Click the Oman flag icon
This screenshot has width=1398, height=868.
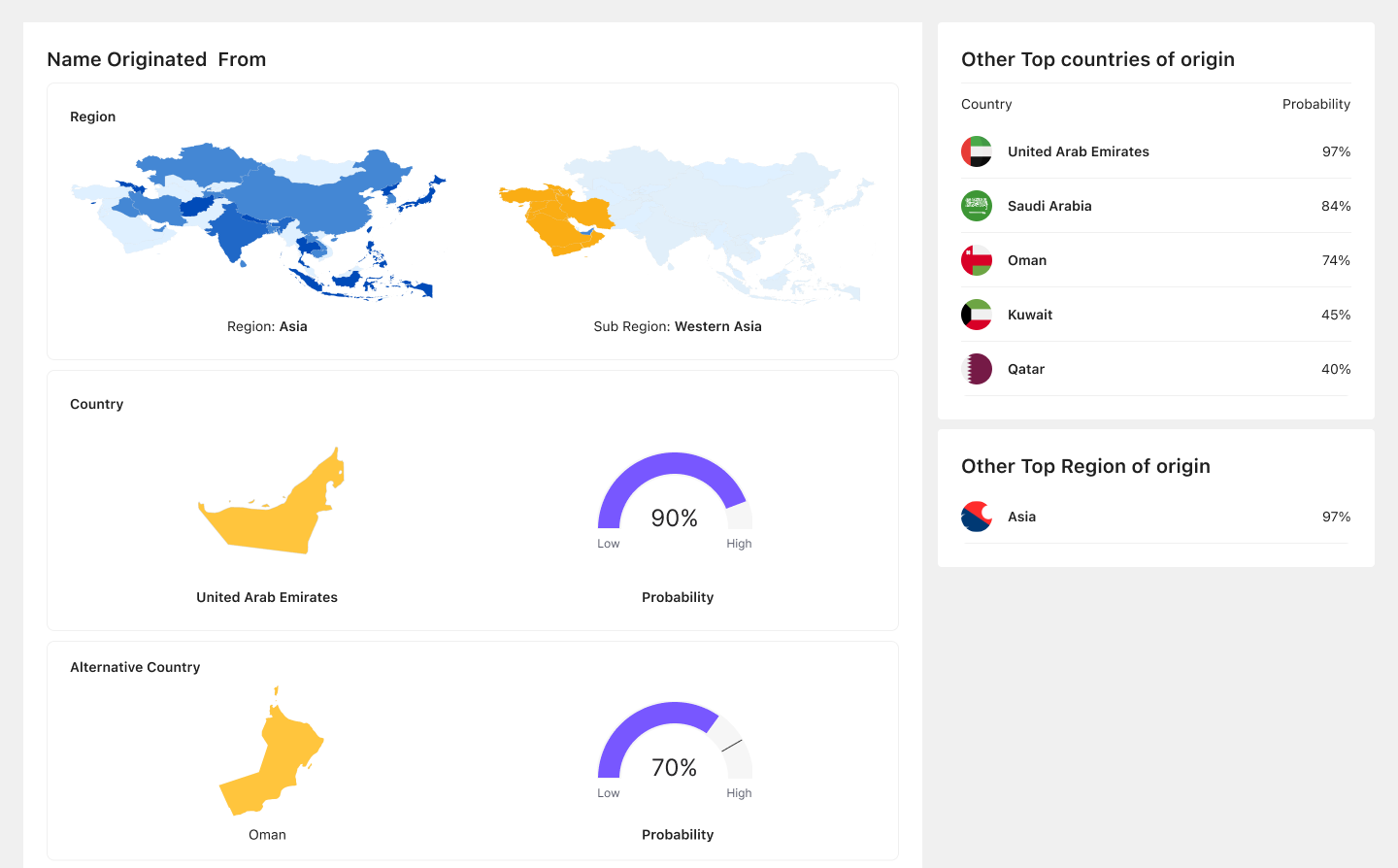pos(977,260)
